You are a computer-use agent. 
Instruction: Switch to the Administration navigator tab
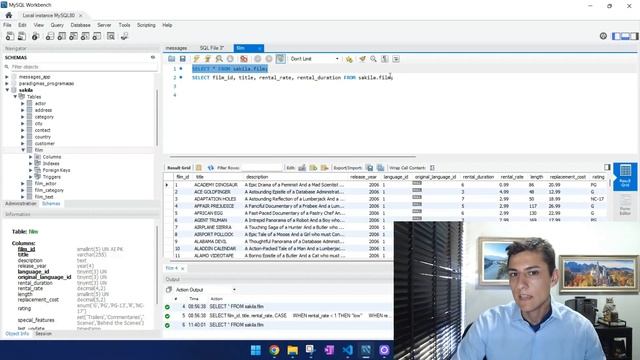click(20, 203)
